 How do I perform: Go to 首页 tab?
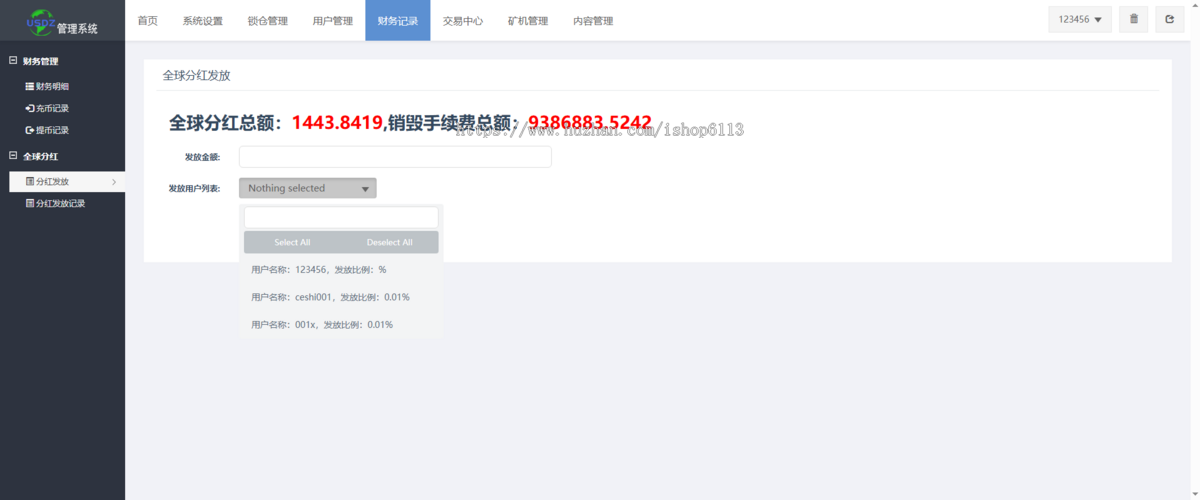tap(147, 20)
